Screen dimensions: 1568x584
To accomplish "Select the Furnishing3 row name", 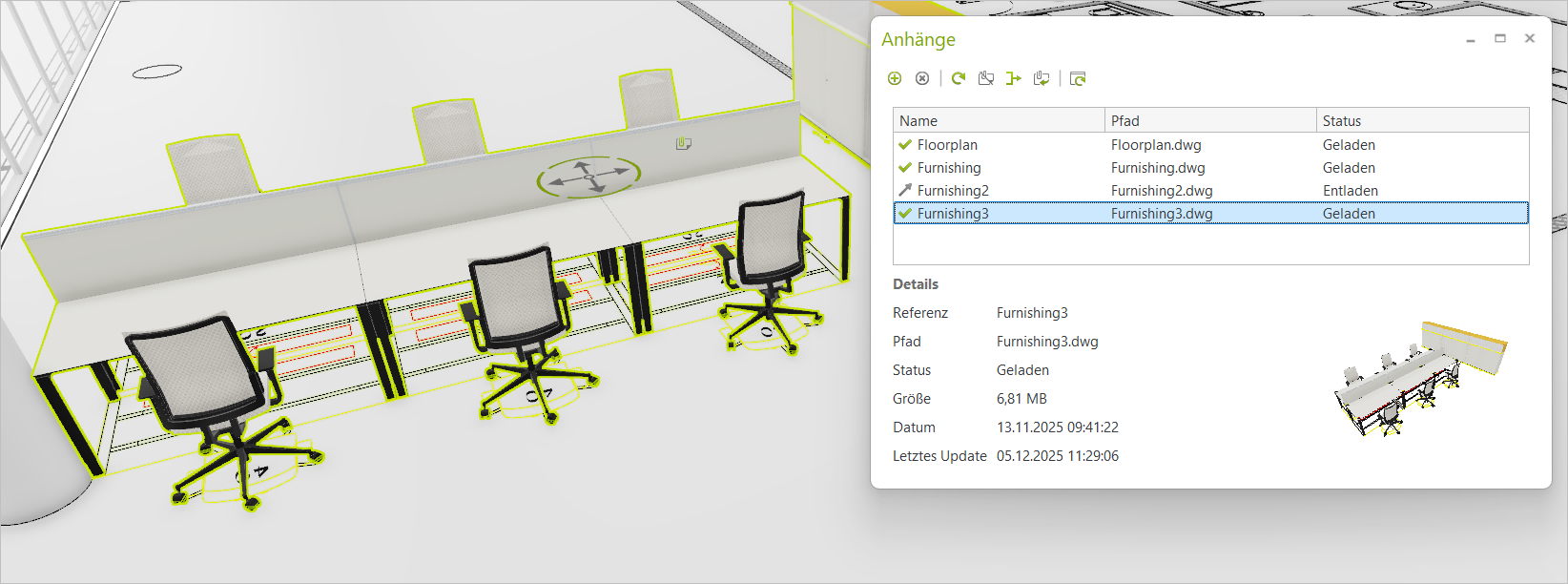I will click(x=953, y=214).
